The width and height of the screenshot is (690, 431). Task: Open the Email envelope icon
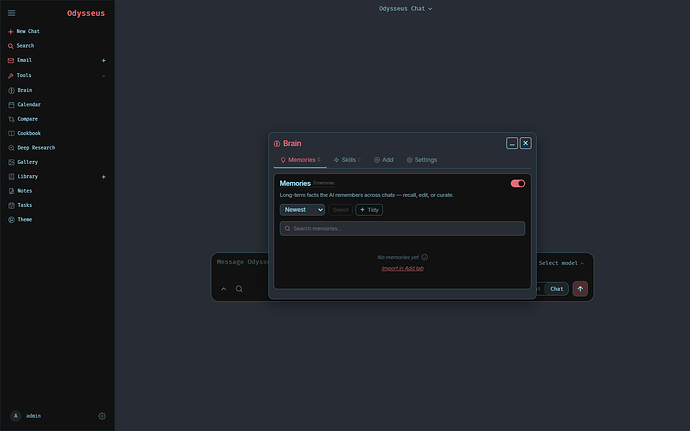click(11, 60)
